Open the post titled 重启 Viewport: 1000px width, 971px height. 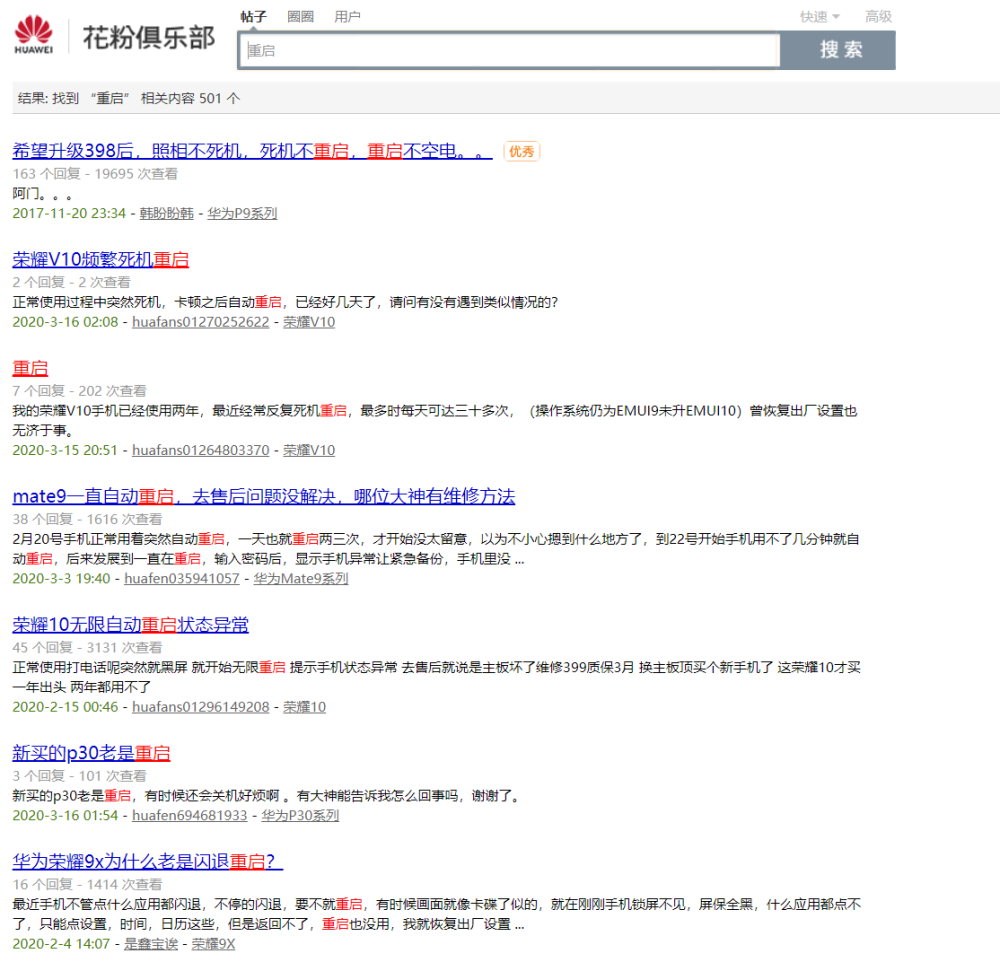click(30, 369)
